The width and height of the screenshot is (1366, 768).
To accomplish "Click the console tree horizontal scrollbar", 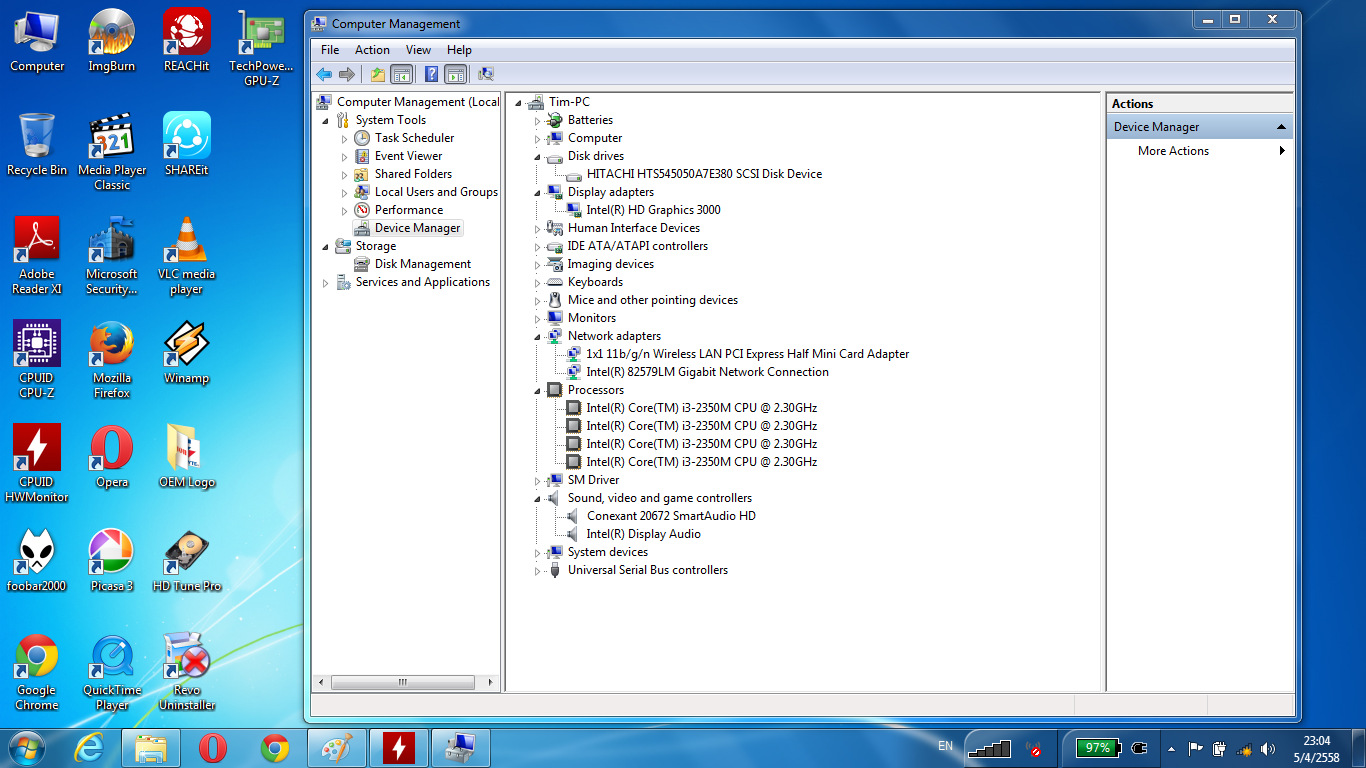I will 405,683.
